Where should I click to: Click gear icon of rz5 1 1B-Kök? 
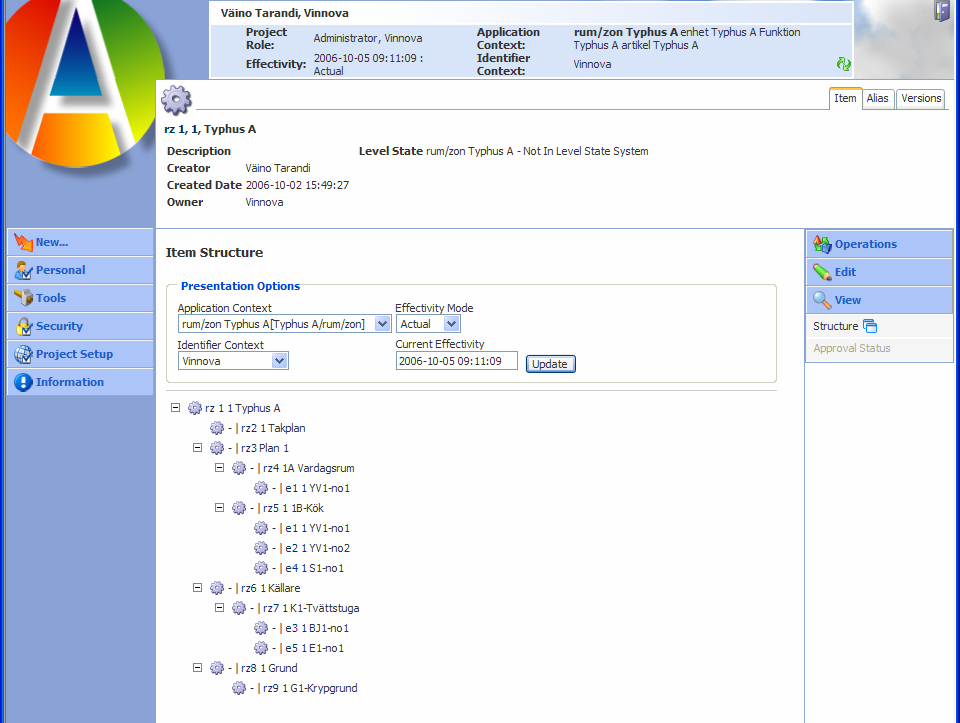tap(239, 508)
